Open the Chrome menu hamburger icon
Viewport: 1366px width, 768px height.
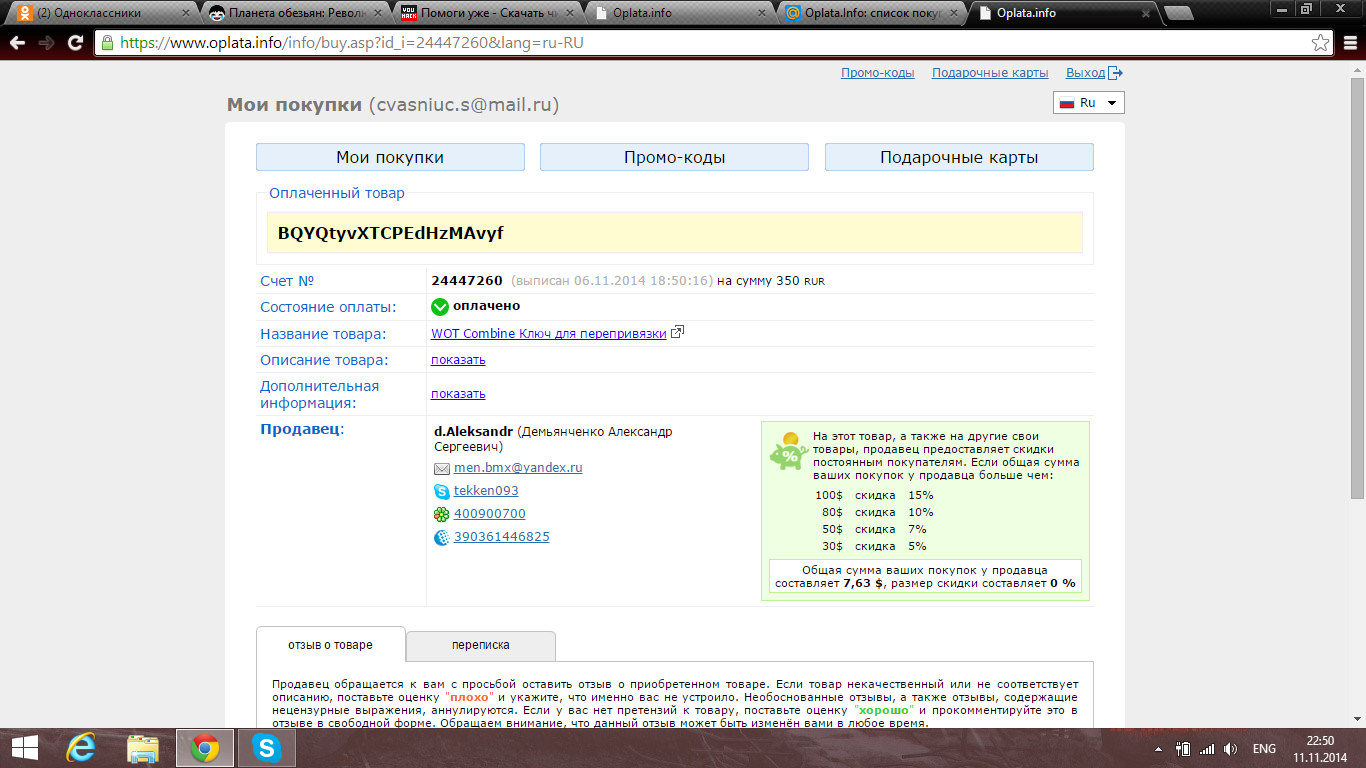(1349, 43)
